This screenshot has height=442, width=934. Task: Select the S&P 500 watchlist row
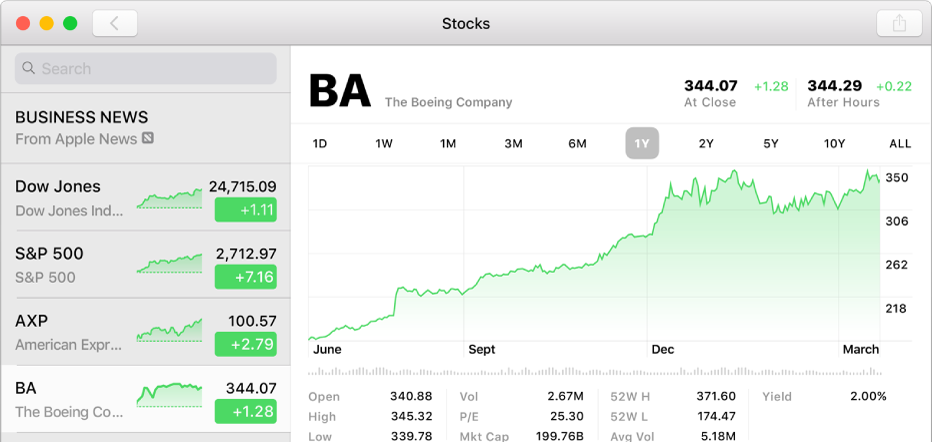[70, 265]
